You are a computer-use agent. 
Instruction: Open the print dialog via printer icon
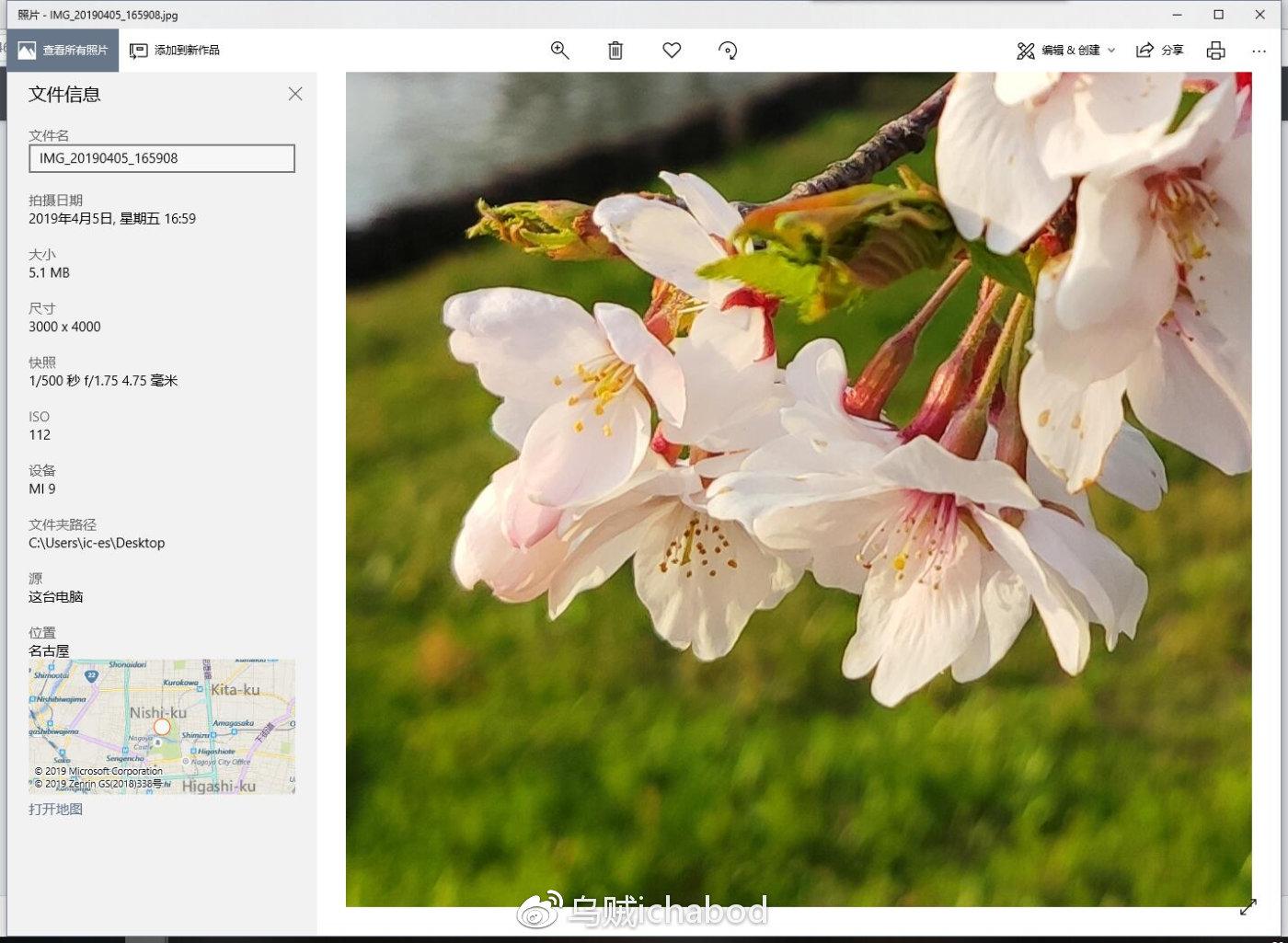coord(1215,51)
